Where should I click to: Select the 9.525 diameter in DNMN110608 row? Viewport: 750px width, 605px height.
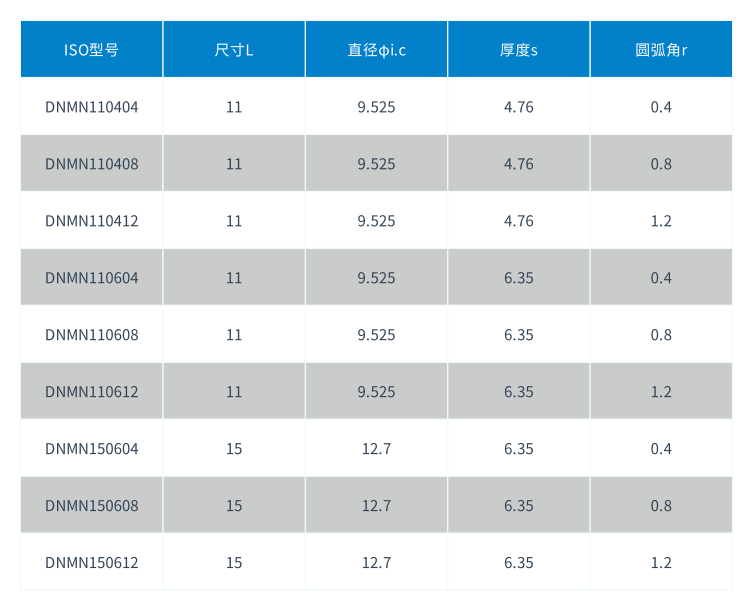click(x=376, y=334)
